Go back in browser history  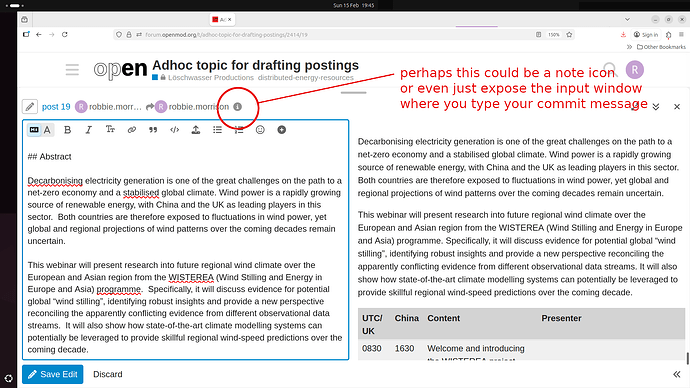point(39,34)
